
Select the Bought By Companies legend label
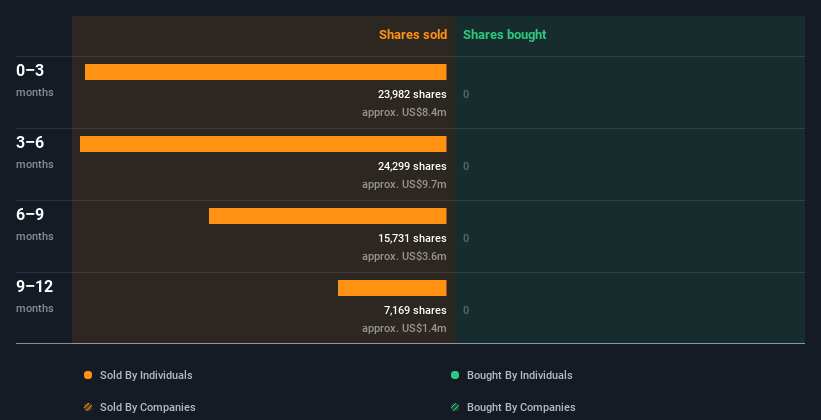point(521,407)
